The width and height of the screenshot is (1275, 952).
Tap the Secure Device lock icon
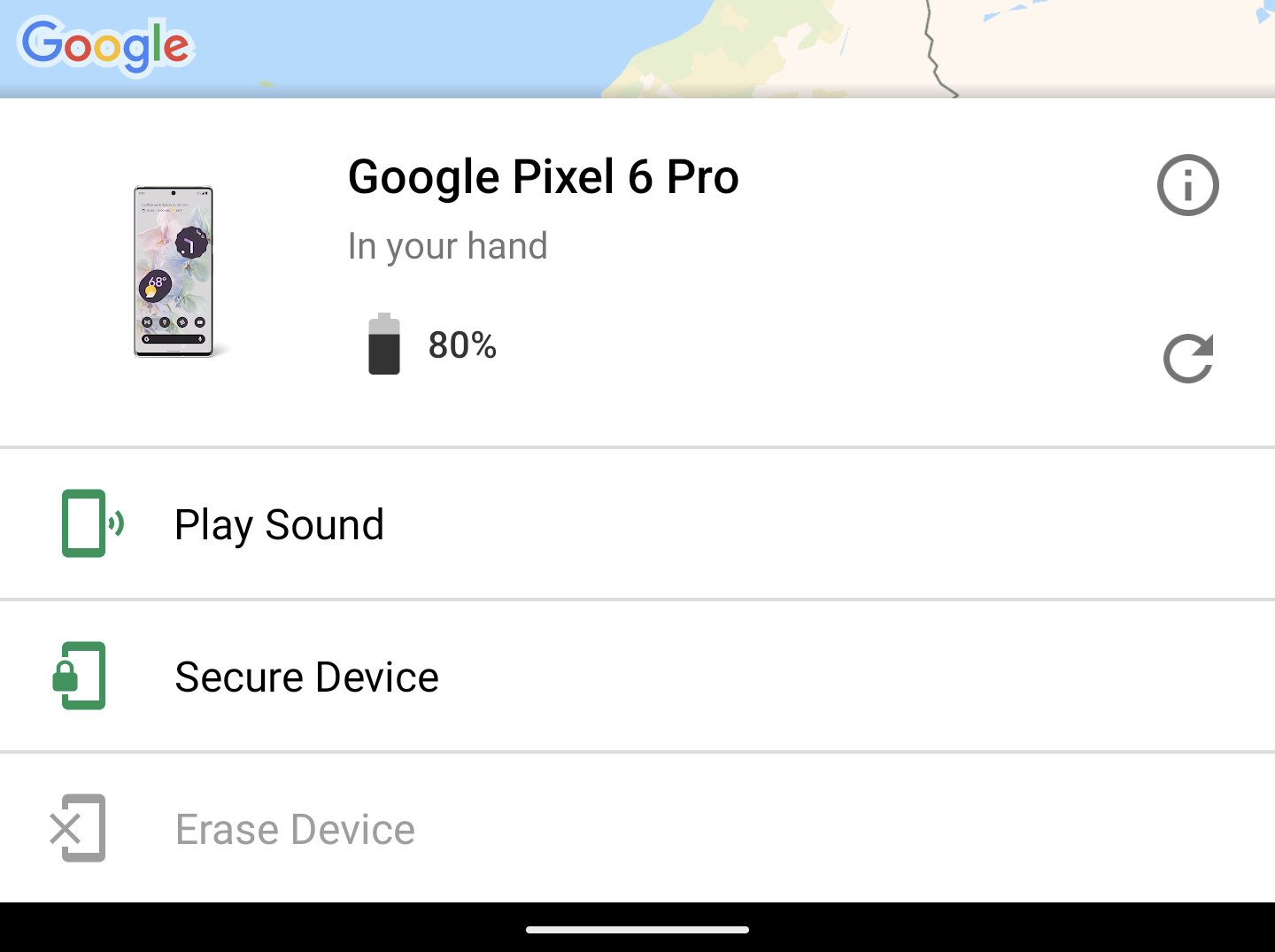click(81, 676)
